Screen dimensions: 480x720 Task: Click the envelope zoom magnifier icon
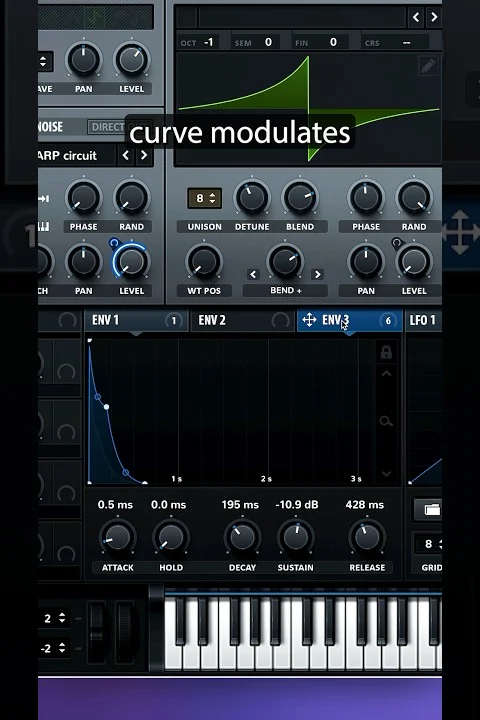386,421
